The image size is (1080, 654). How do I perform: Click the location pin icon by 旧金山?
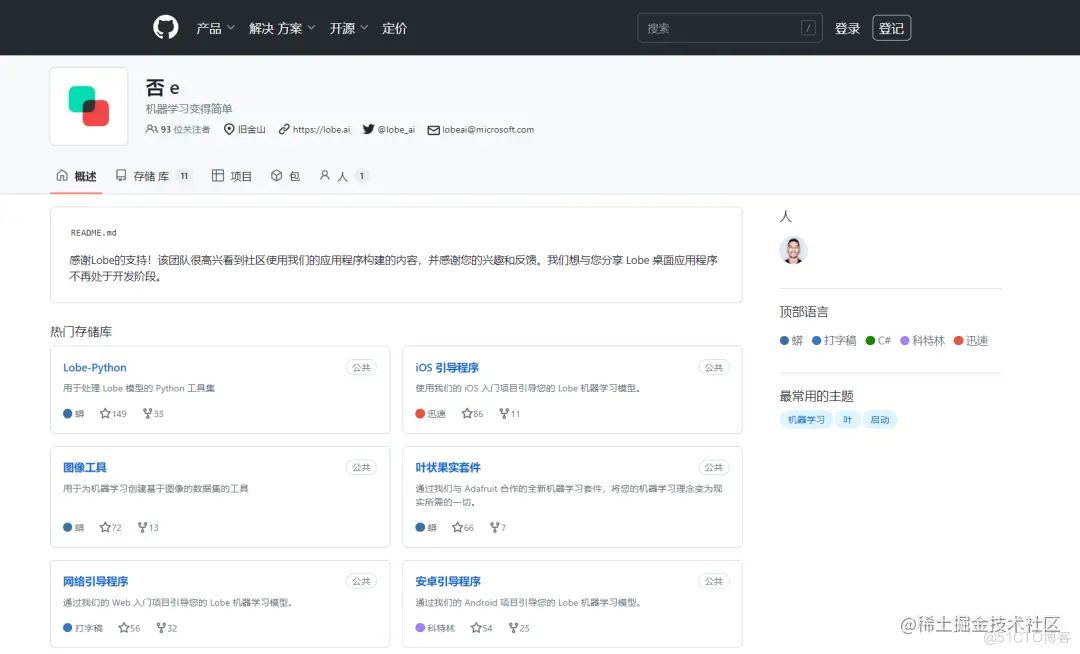[229, 129]
